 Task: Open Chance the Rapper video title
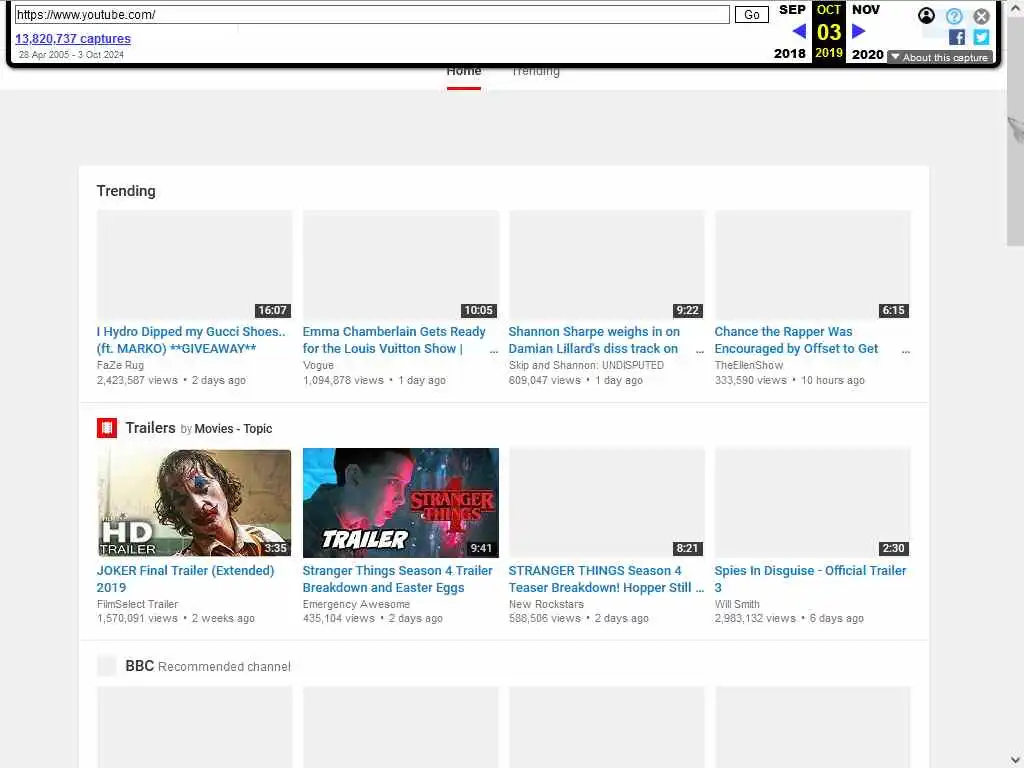796,340
